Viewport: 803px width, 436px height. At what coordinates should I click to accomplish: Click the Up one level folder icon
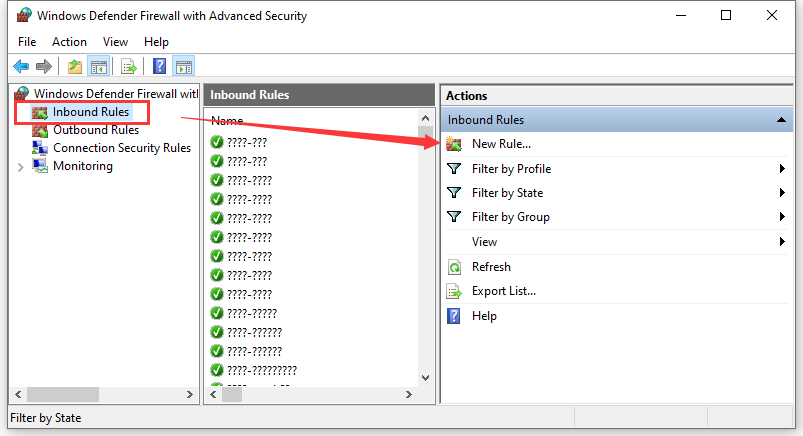[75, 67]
